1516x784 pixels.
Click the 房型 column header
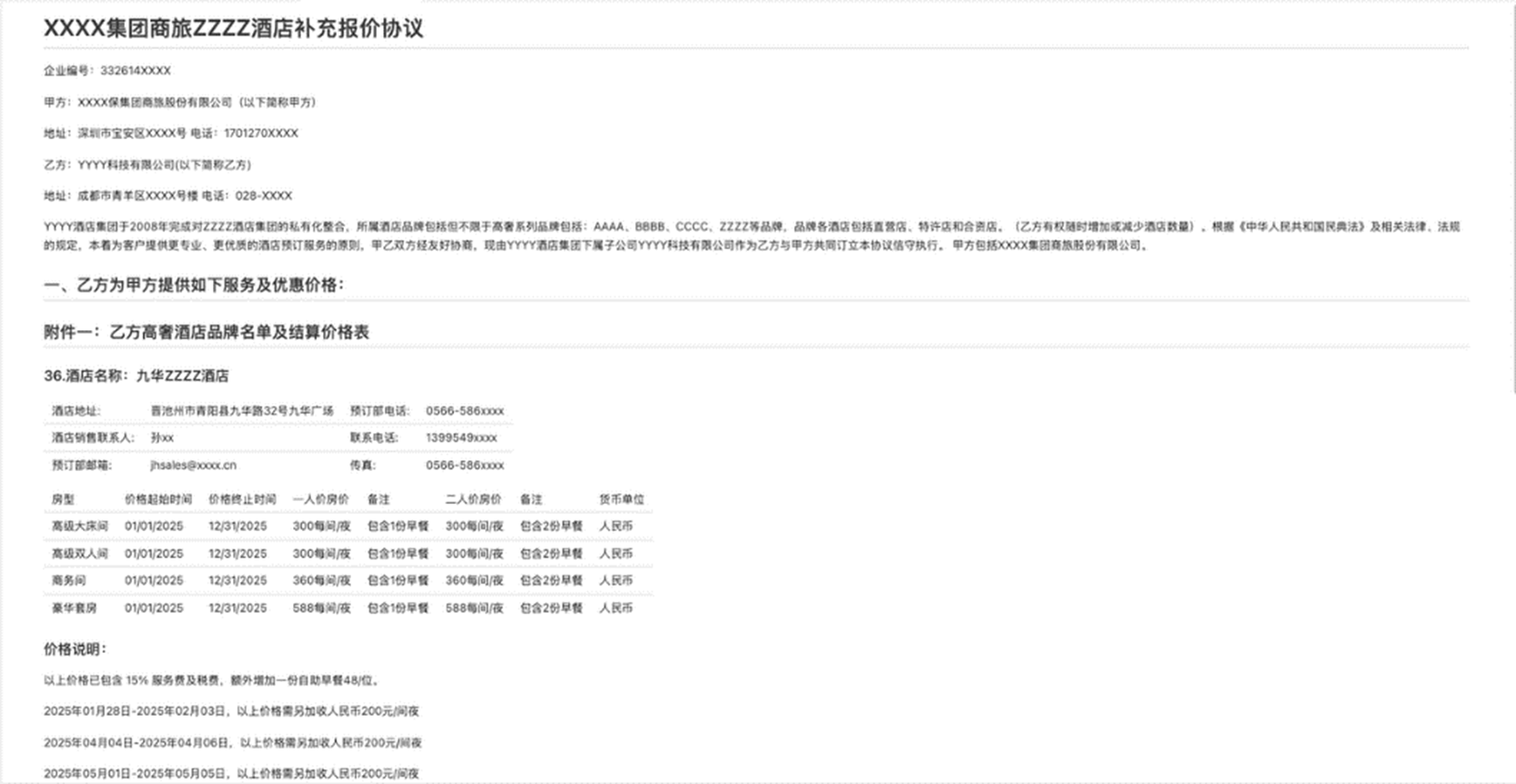(63, 499)
